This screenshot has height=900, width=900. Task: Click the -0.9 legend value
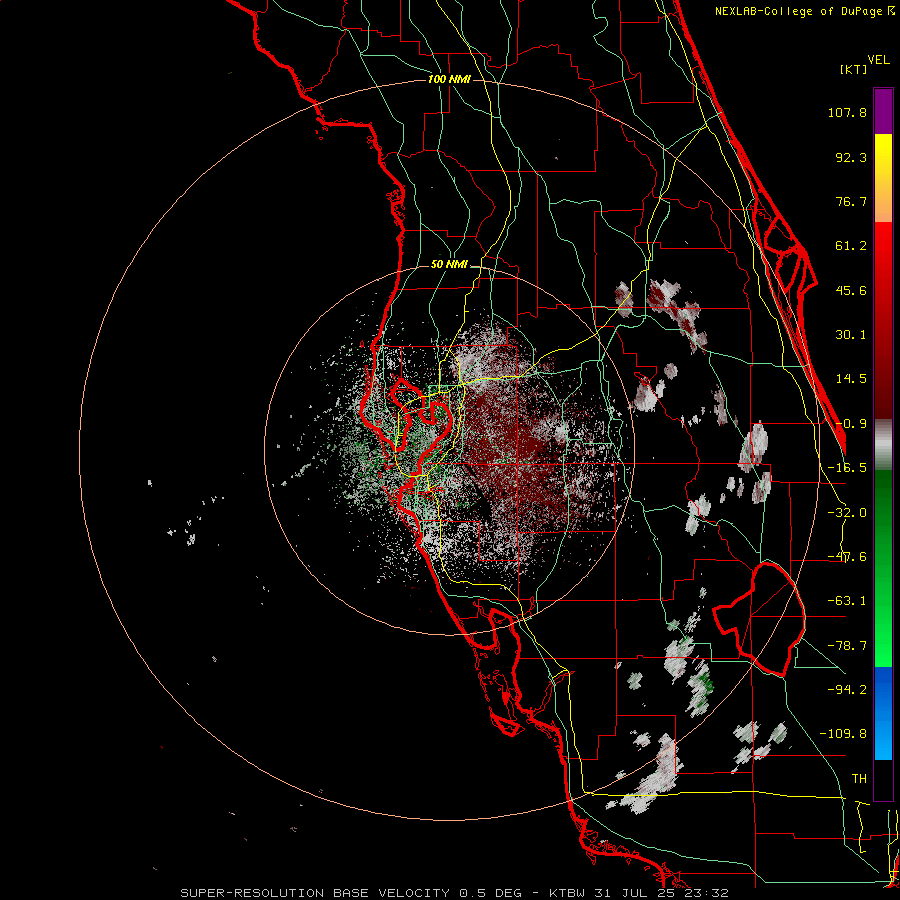[851, 424]
